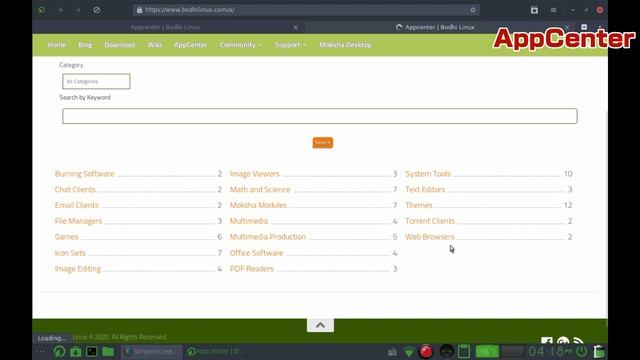The width and height of the screenshot is (640, 360).
Task: Open a new tab with the plus icon
Action: click(x=584, y=27)
